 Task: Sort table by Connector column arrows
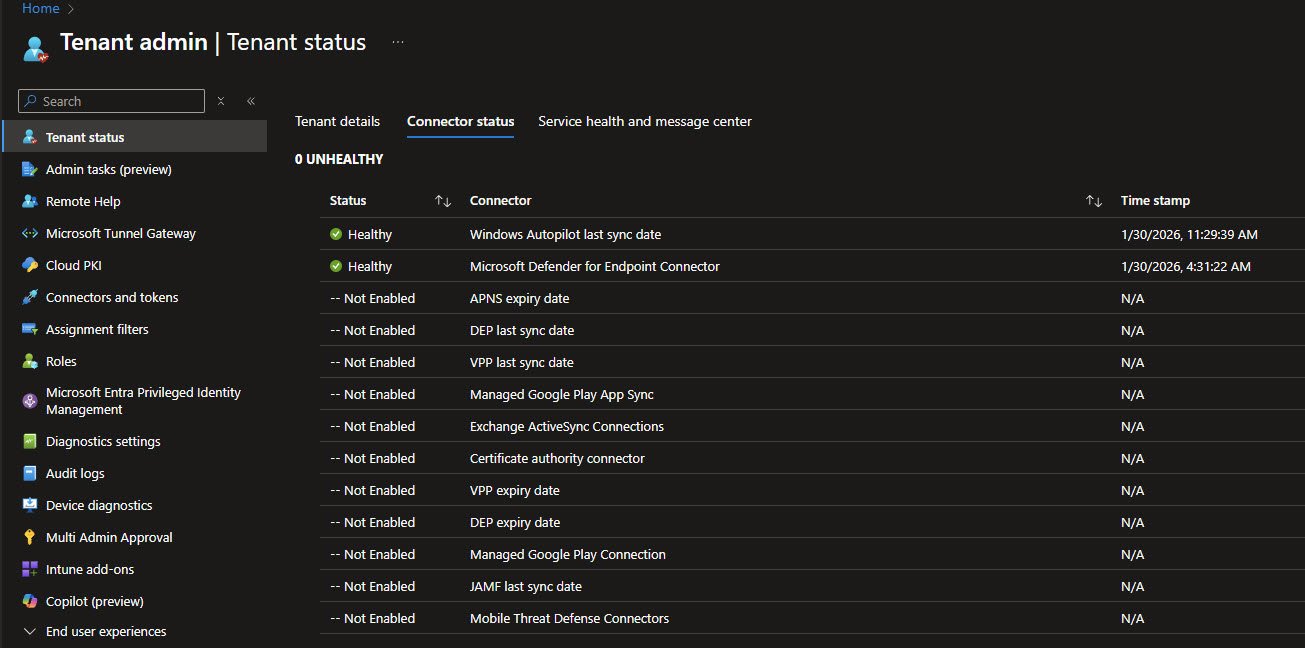1094,201
